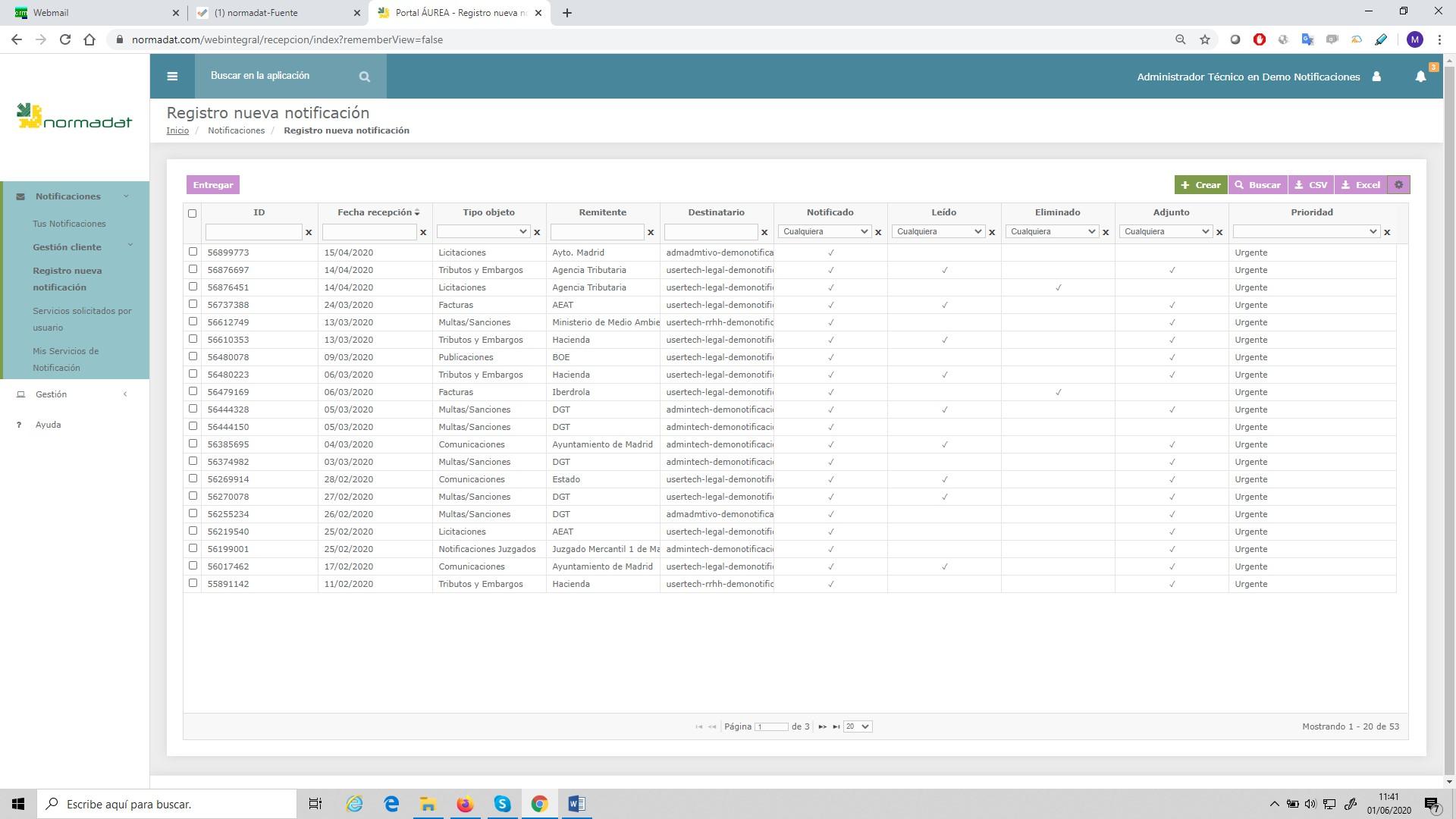Clear the ID filter with its X

click(309, 233)
